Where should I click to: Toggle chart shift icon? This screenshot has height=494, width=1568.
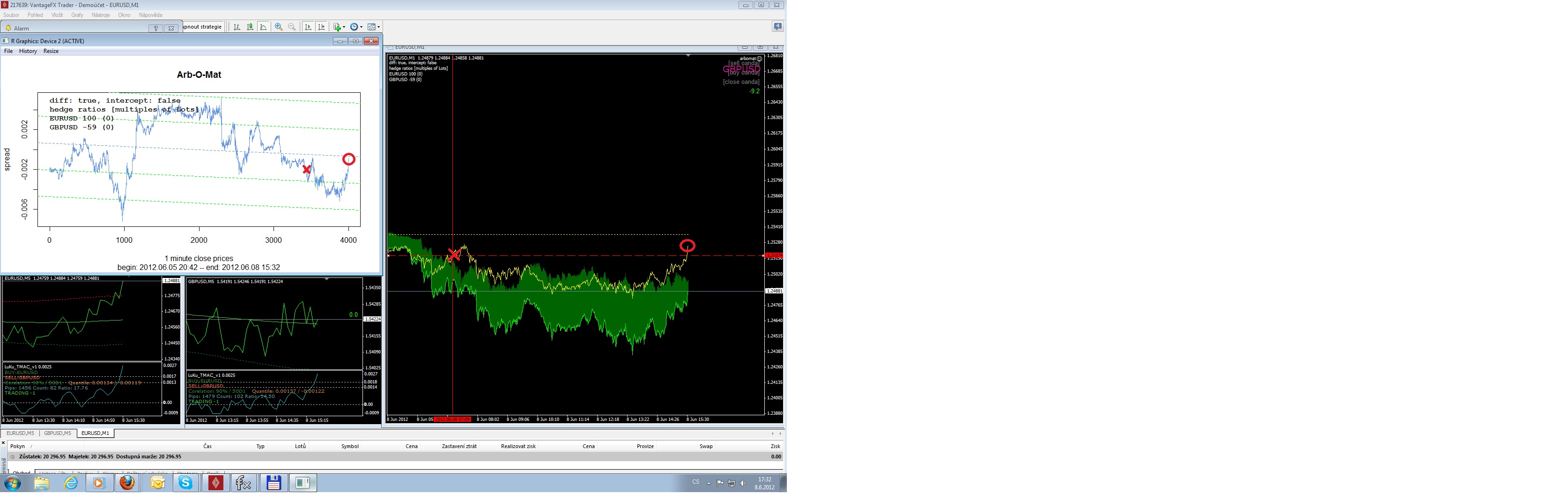[x=321, y=27]
